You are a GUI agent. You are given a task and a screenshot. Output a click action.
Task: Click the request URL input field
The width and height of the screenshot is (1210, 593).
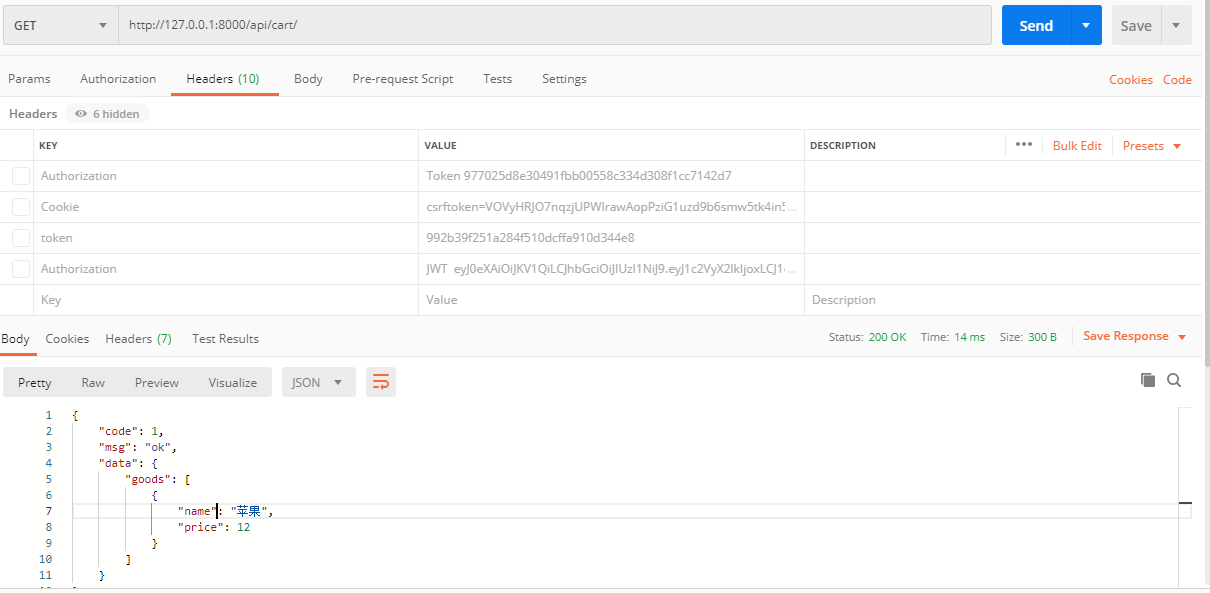click(x=555, y=25)
